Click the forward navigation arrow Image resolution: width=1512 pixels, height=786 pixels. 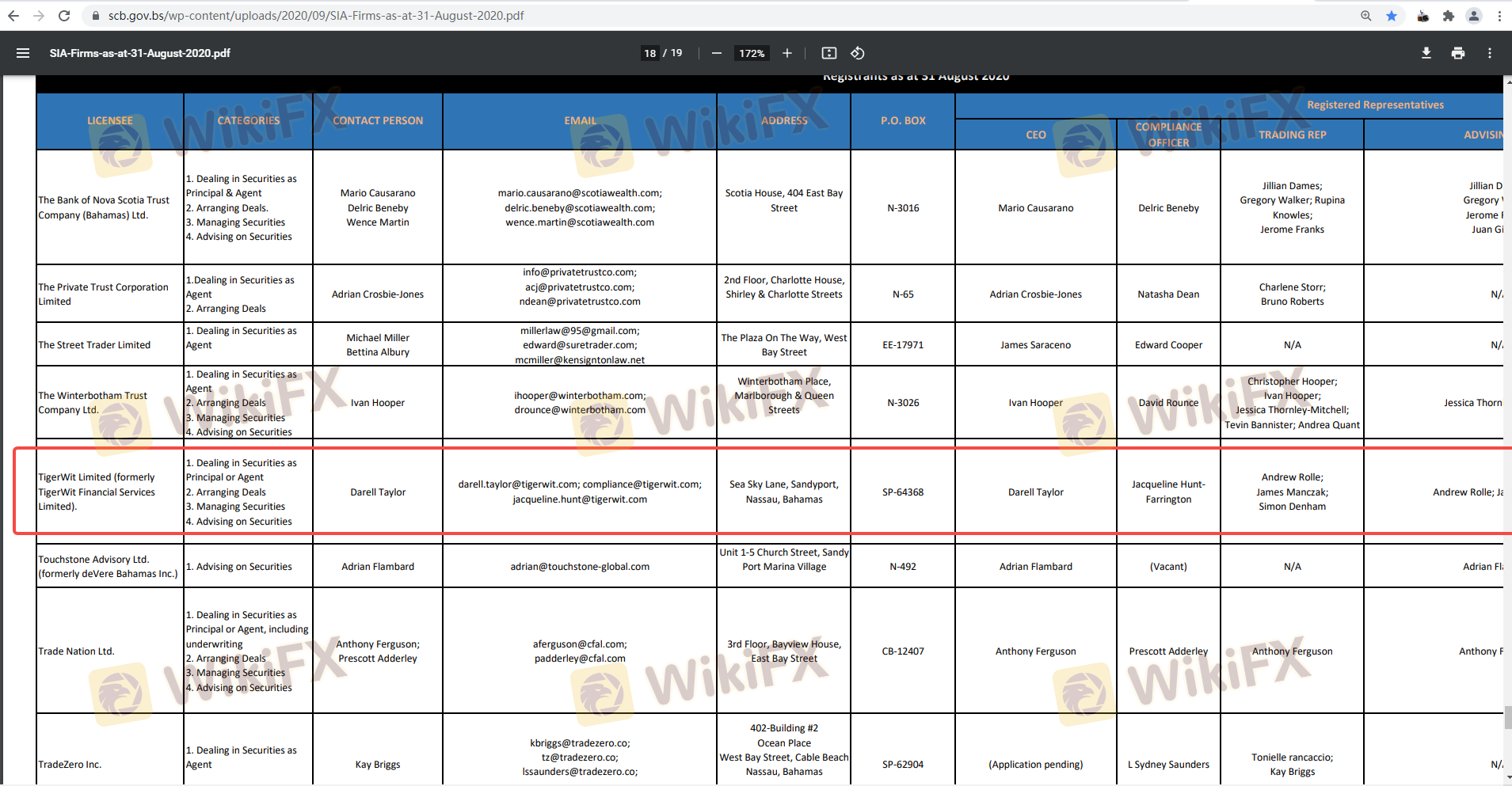pyautogui.click(x=39, y=16)
